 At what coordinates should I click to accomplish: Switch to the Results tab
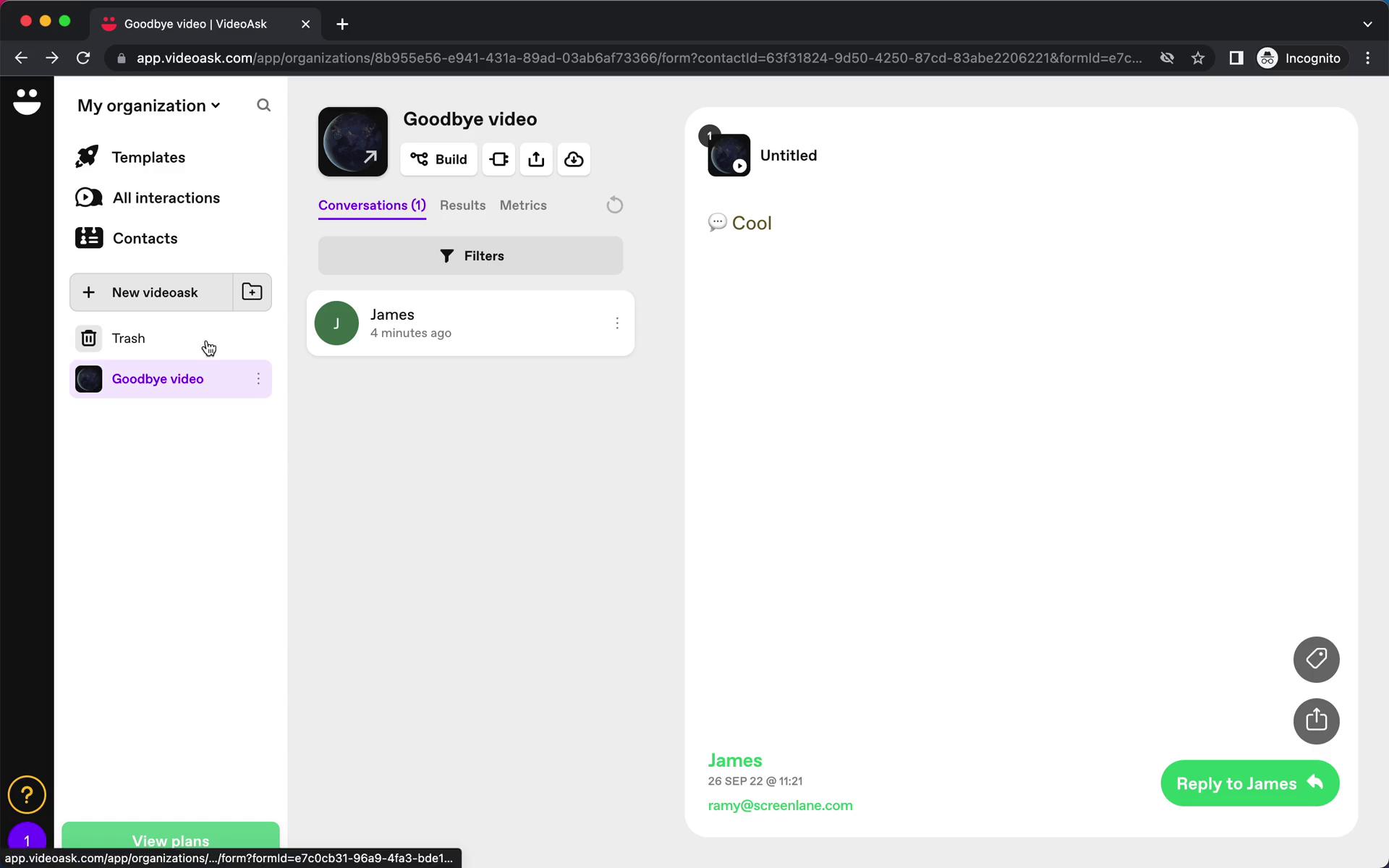point(462,205)
